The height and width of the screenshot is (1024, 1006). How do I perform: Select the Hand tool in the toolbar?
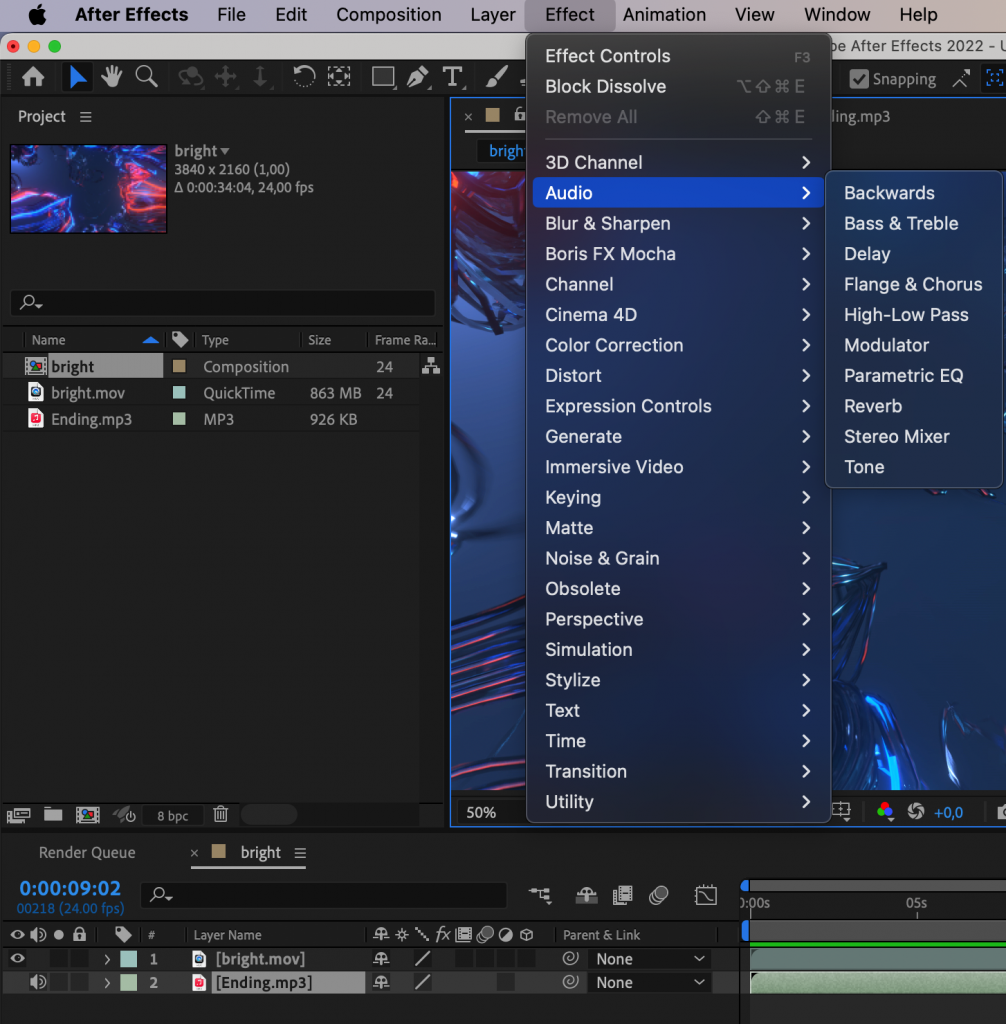coord(112,78)
